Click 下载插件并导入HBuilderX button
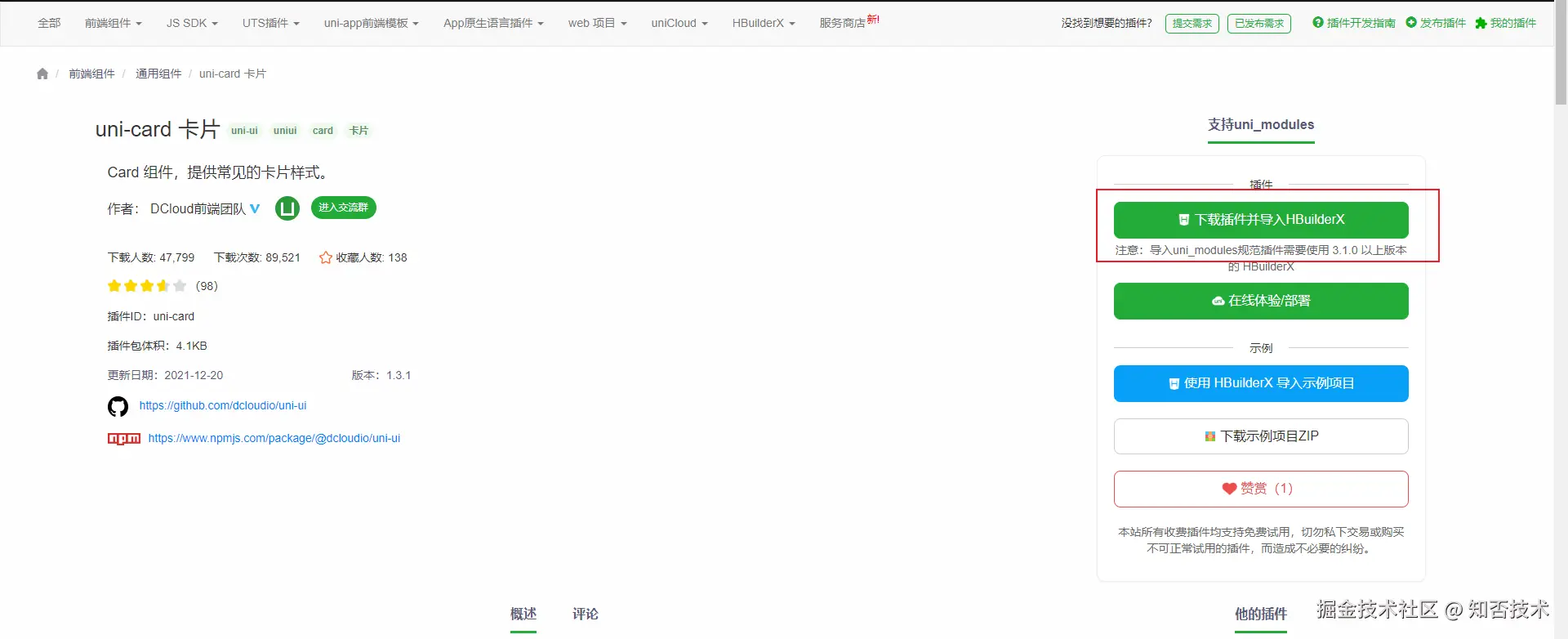The height and width of the screenshot is (639, 1568). click(x=1261, y=220)
